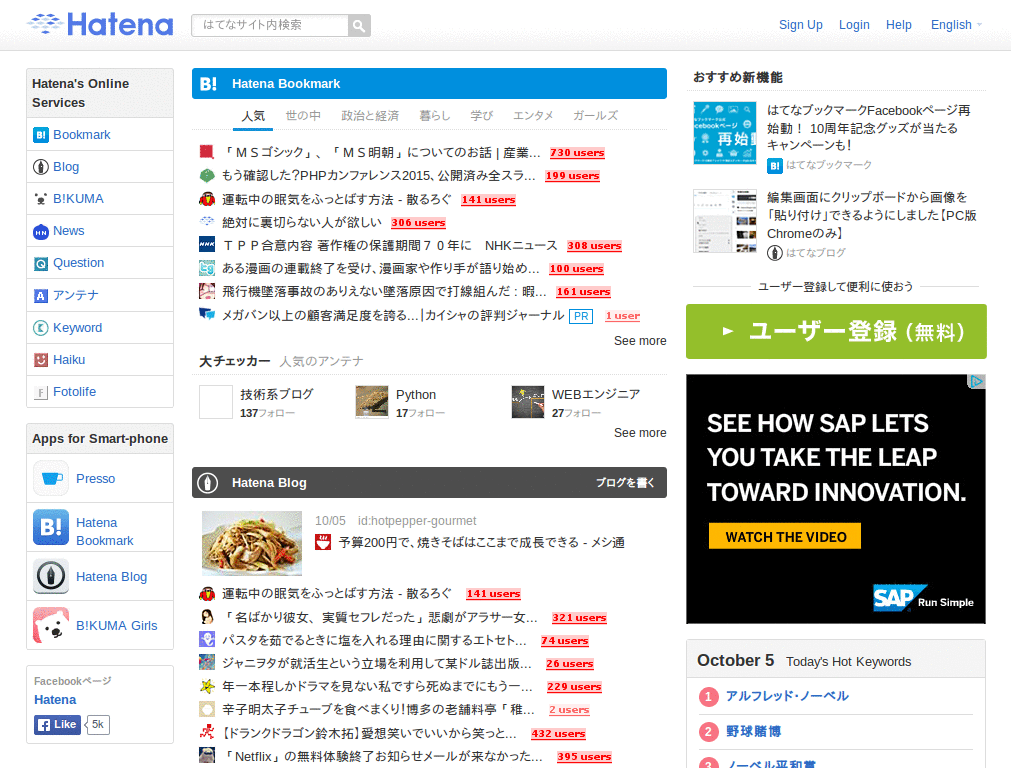Click the NHK favicon beside the ＴＰＰ entry
The height and width of the screenshot is (768, 1024).
coord(206,245)
